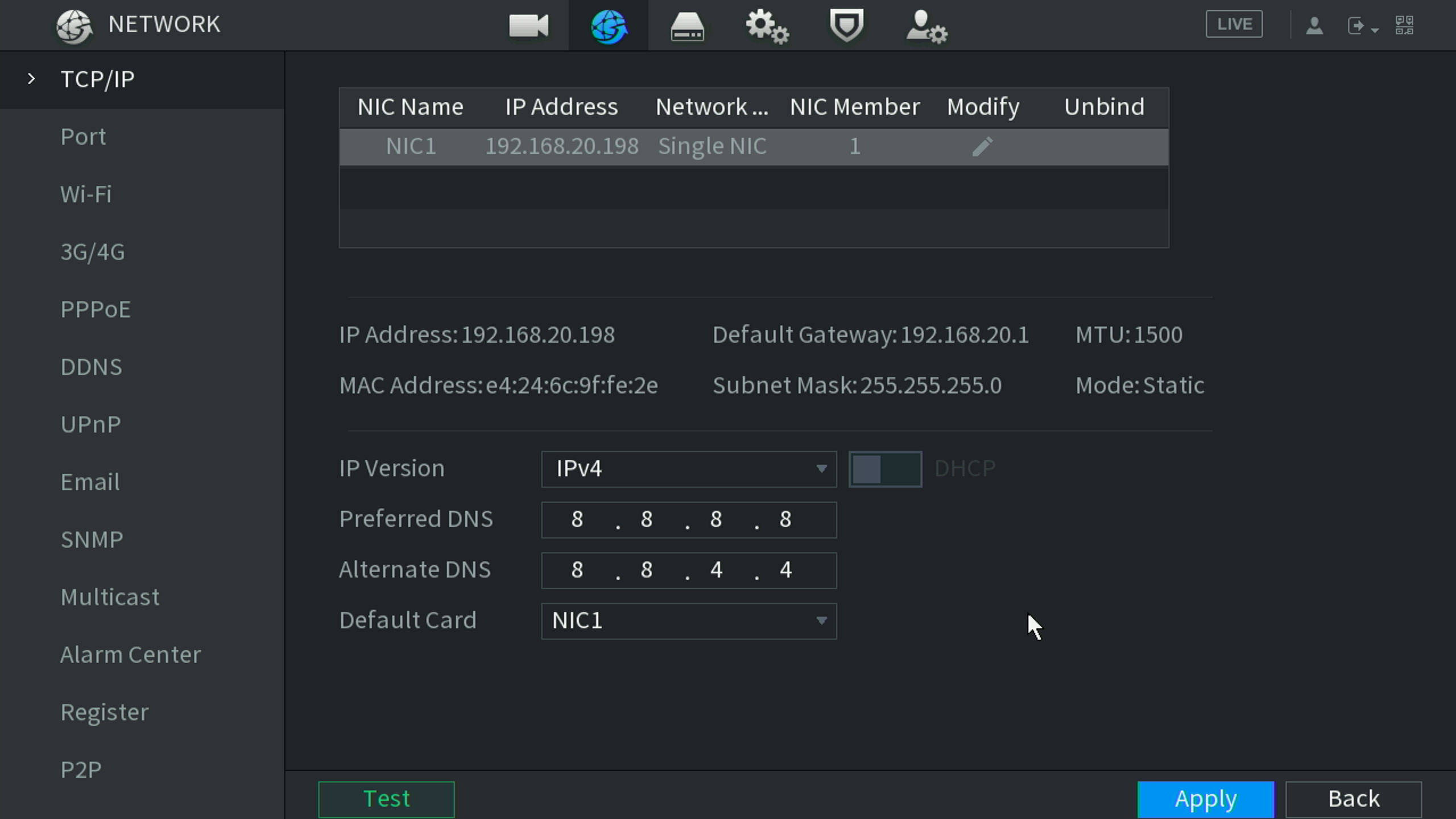Open the System gears icon
1456x819 pixels.
(x=767, y=26)
